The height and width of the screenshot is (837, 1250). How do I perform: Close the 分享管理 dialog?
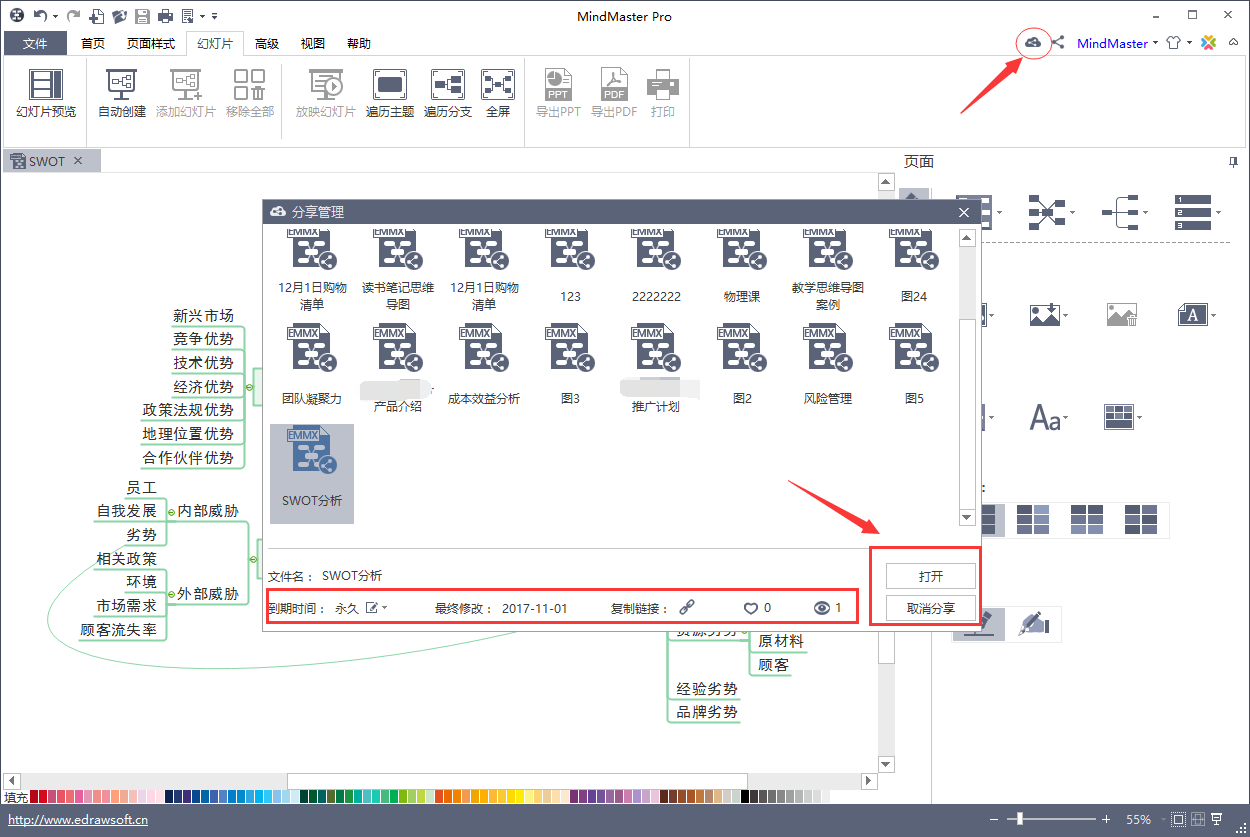[964, 212]
